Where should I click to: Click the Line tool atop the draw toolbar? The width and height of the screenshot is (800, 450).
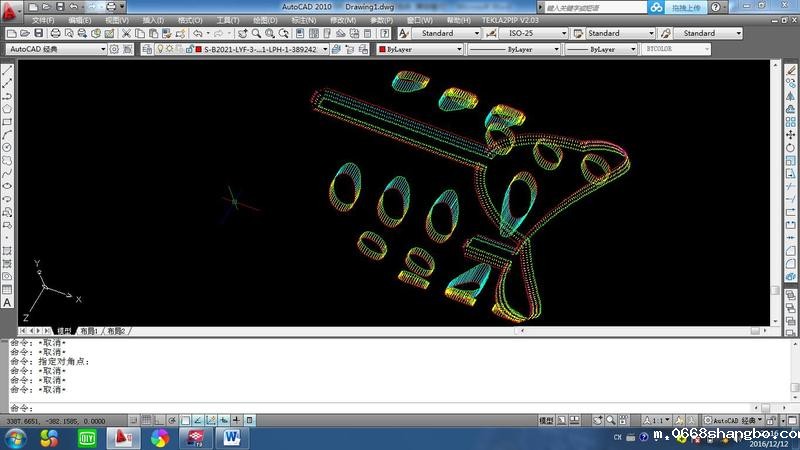(7, 70)
